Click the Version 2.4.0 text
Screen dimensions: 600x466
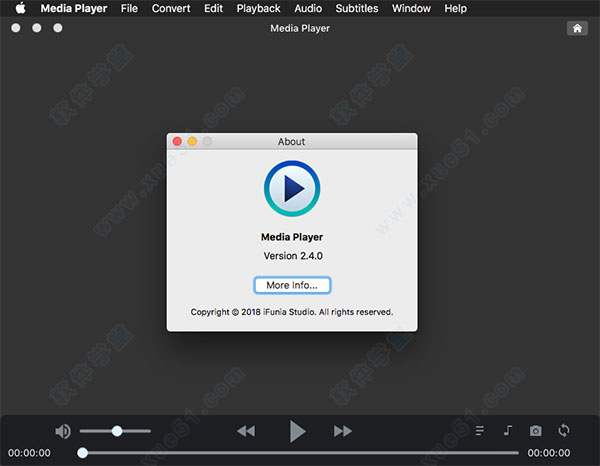tap(293, 256)
